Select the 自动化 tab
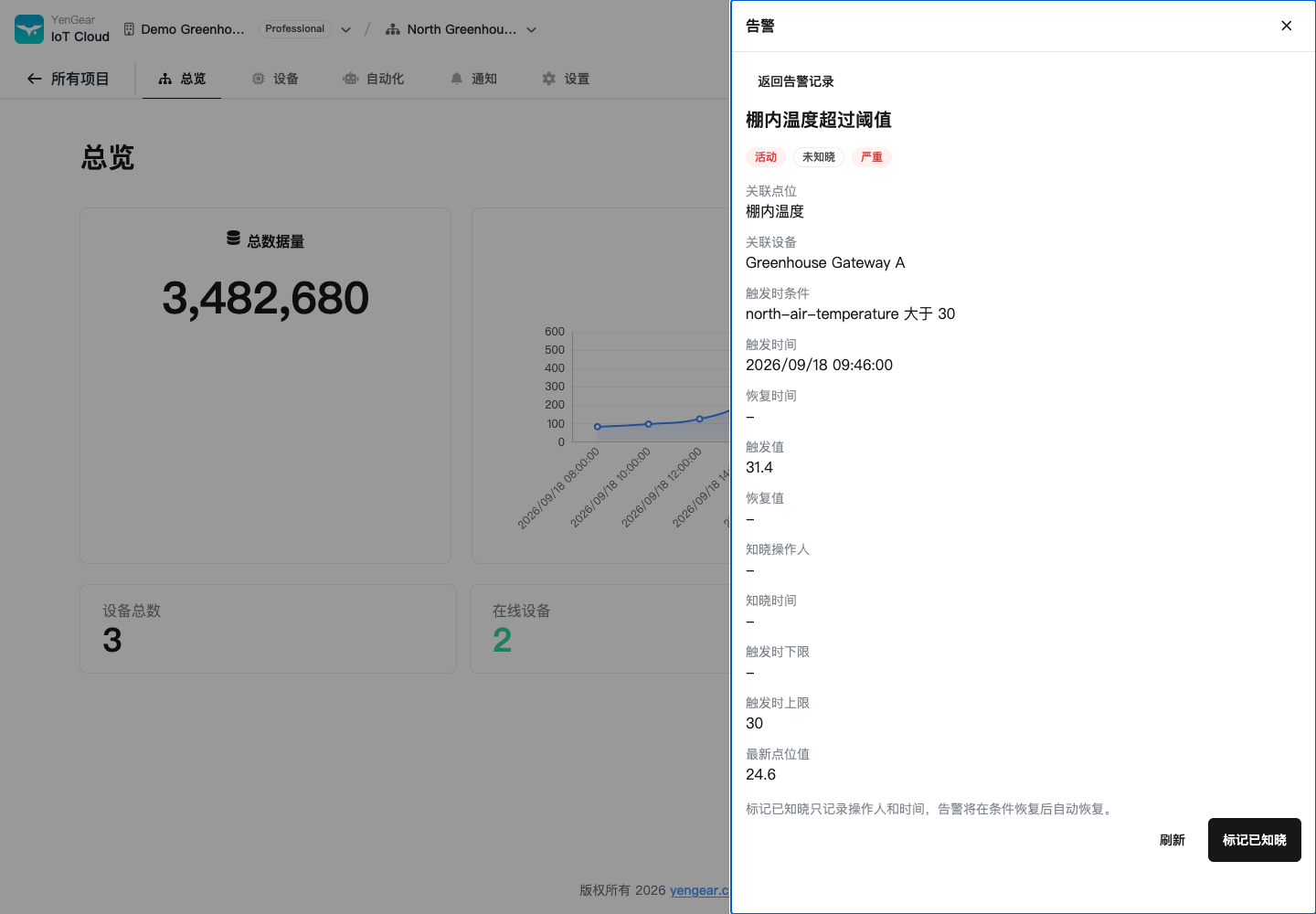Screen dimensions: 1316x914 (x=373, y=79)
